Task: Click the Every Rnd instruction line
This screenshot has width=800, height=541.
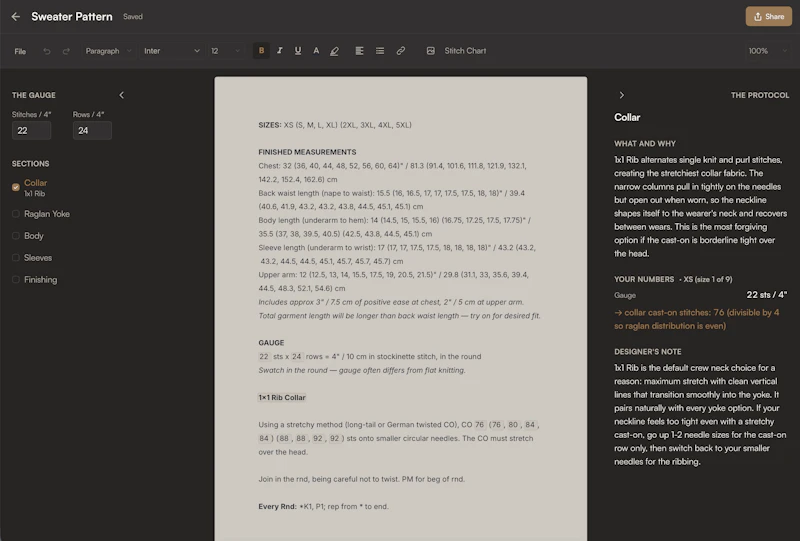Action: [323, 507]
